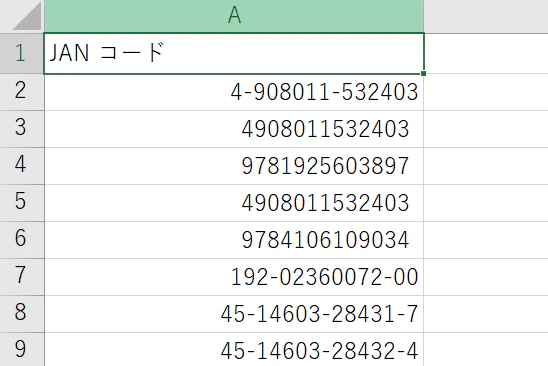This screenshot has height=366, width=548.
Task: Select row 7 header
Action: (22, 277)
